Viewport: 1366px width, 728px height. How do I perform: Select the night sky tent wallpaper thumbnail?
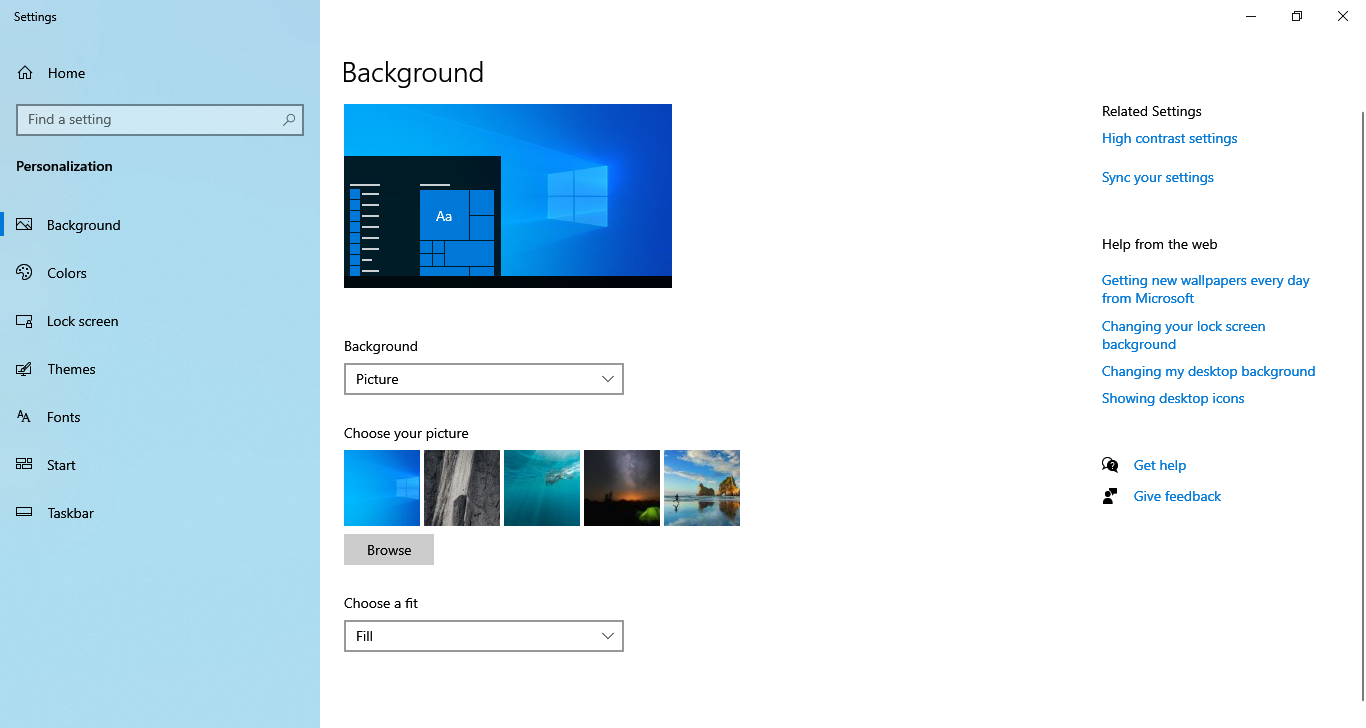click(622, 488)
